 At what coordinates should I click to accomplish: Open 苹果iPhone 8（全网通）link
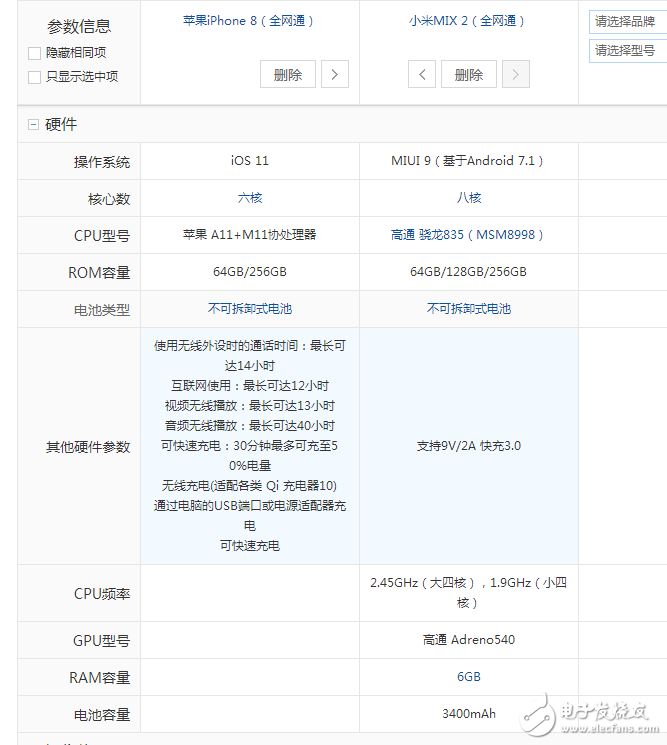(x=248, y=21)
